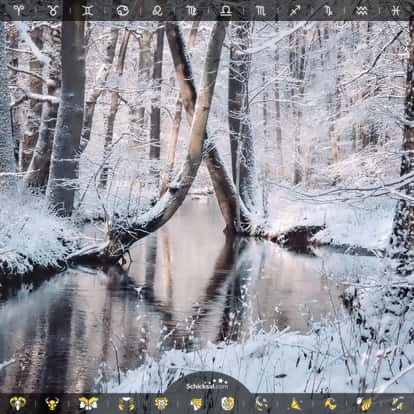
Task: Click the Sagittarius arrow symbol in top bar
Action: coord(295,11)
